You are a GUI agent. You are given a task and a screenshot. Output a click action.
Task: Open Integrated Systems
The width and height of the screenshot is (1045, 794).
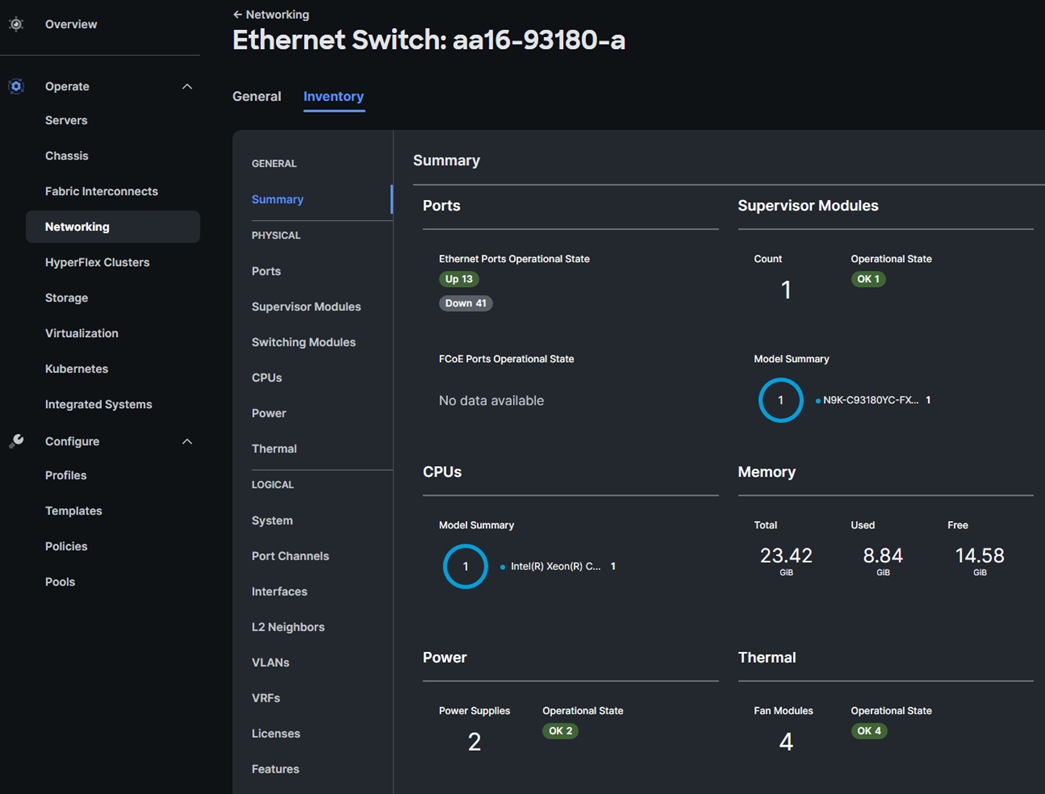tap(99, 404)
